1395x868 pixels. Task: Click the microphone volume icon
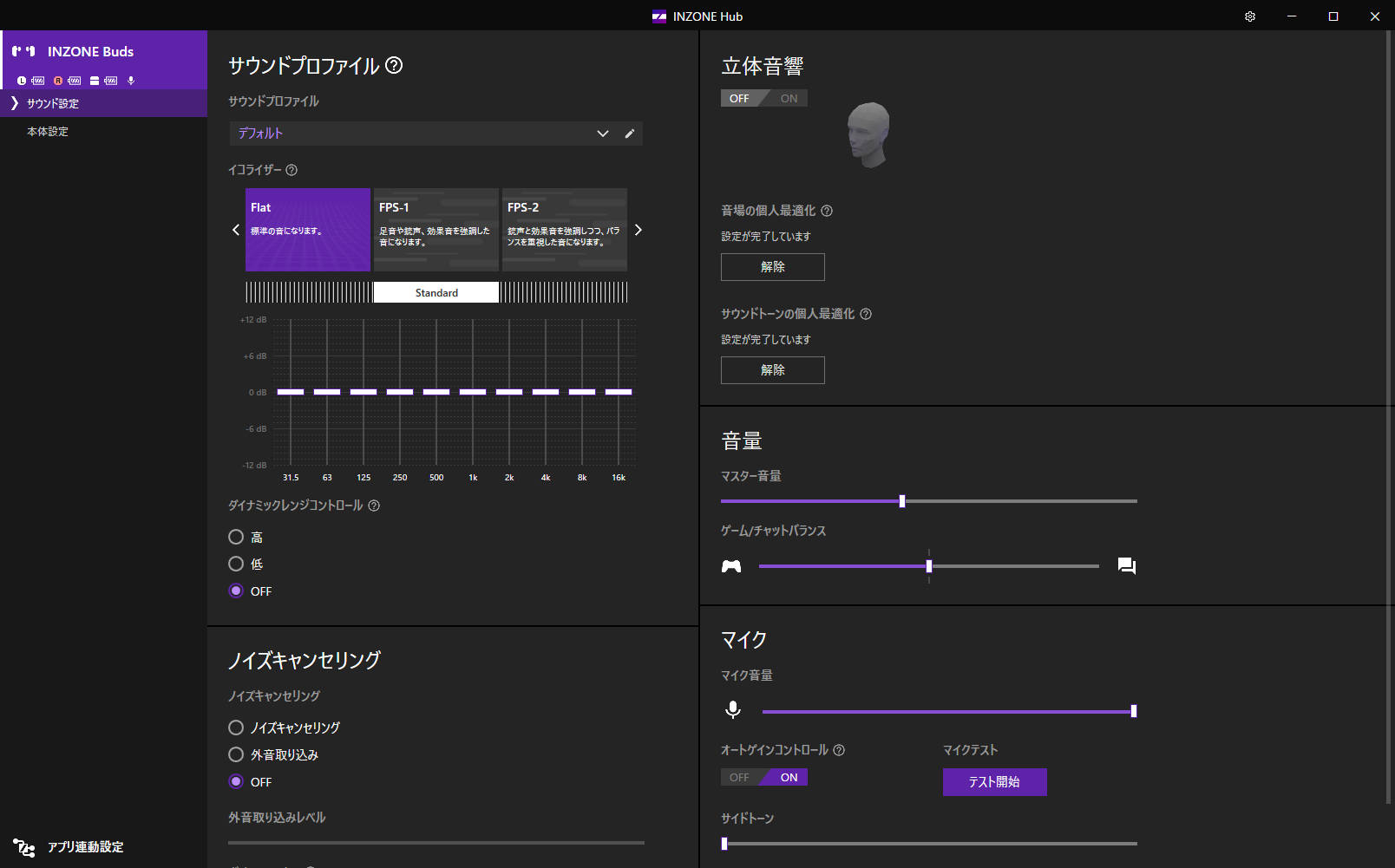tap(733, 710)
